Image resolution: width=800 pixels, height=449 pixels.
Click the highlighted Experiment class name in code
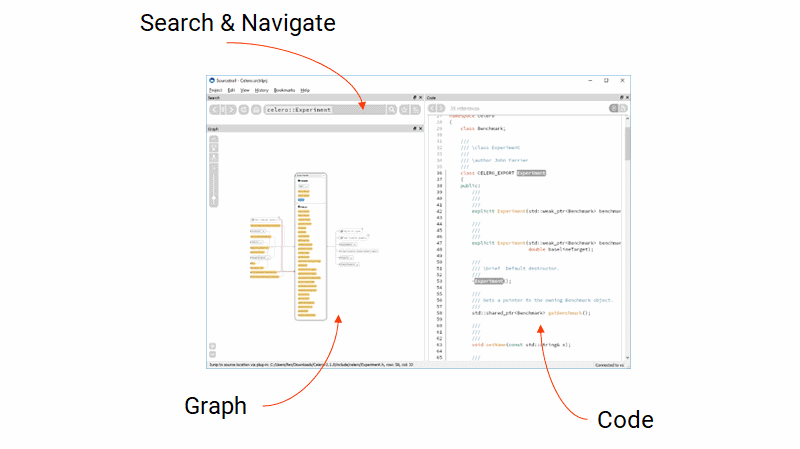point(531,173)
